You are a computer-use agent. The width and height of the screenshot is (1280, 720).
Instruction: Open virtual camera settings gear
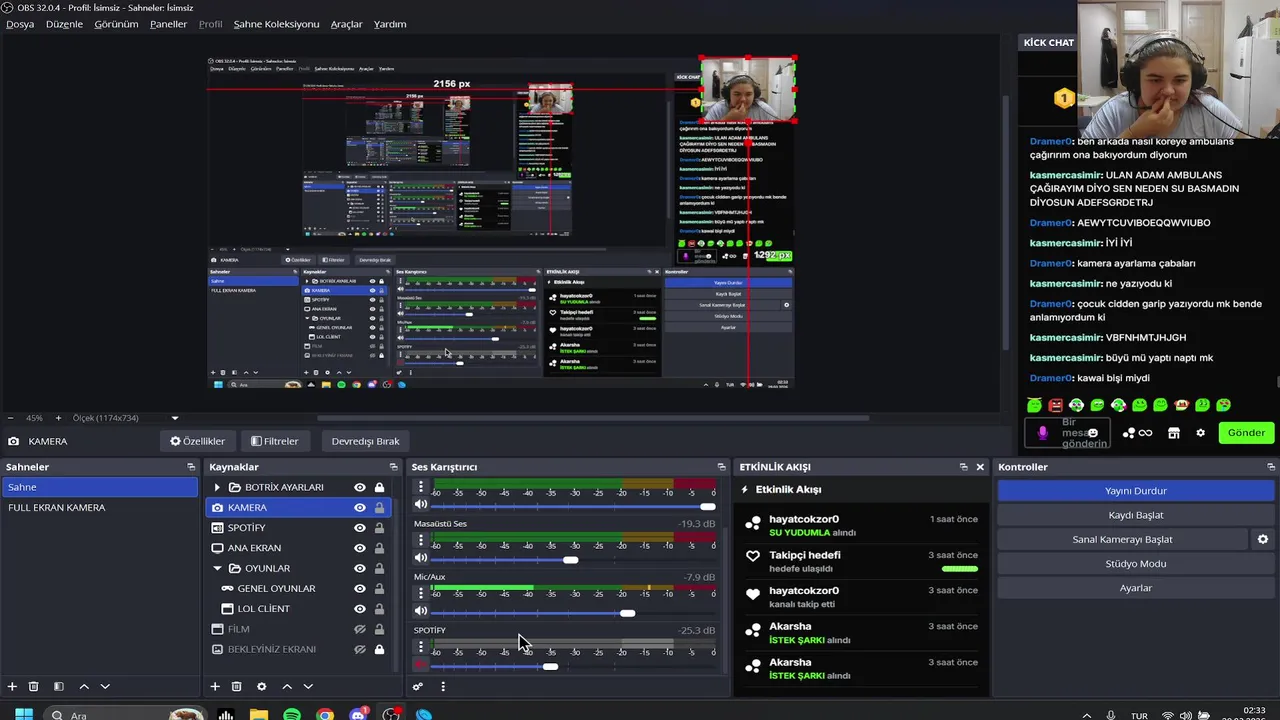1263,539
